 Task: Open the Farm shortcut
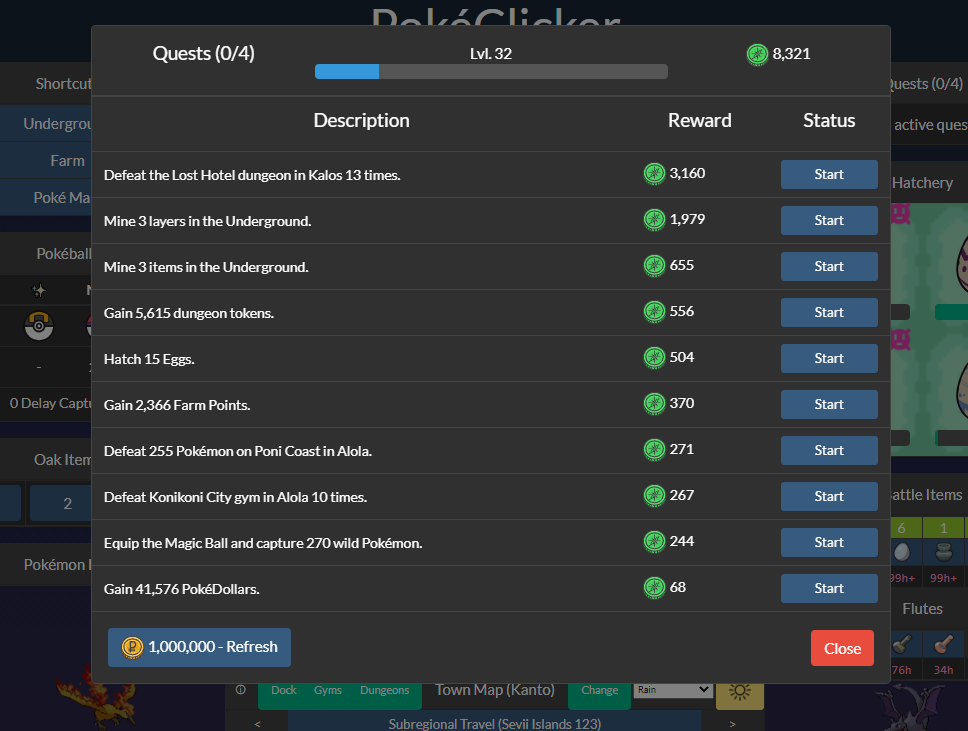coord(46,161)
